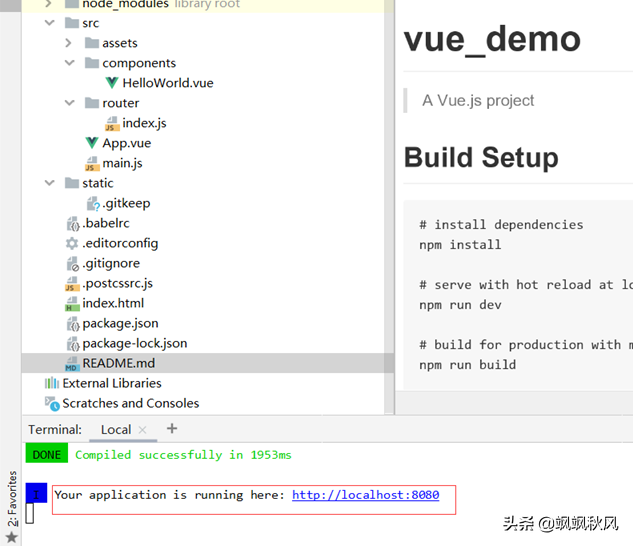Click the Vue icon beside HelloWorld.vue
Screen dimensions: 633x546
pos(112,83)
